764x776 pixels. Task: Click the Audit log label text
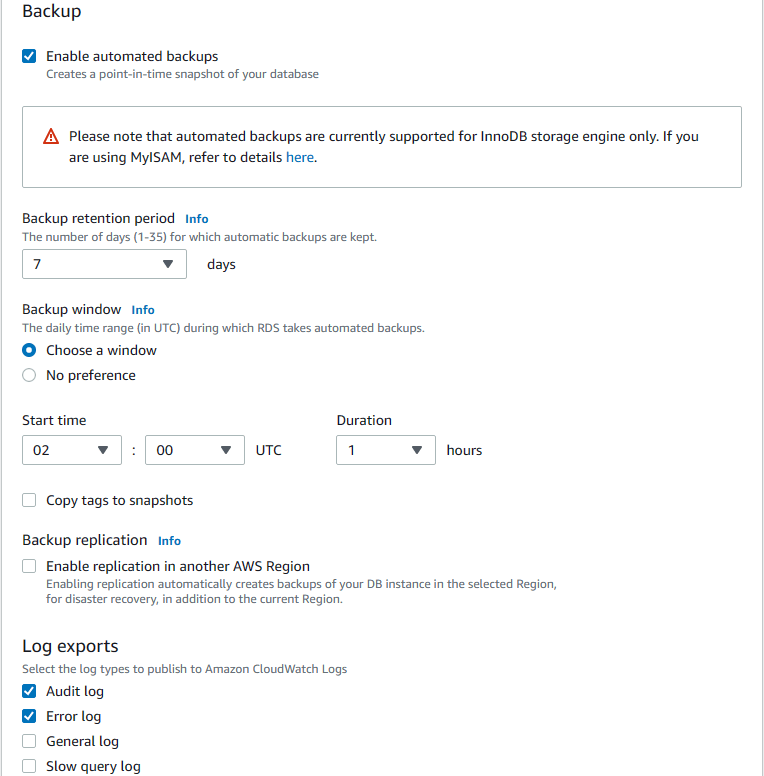point(75,691)
